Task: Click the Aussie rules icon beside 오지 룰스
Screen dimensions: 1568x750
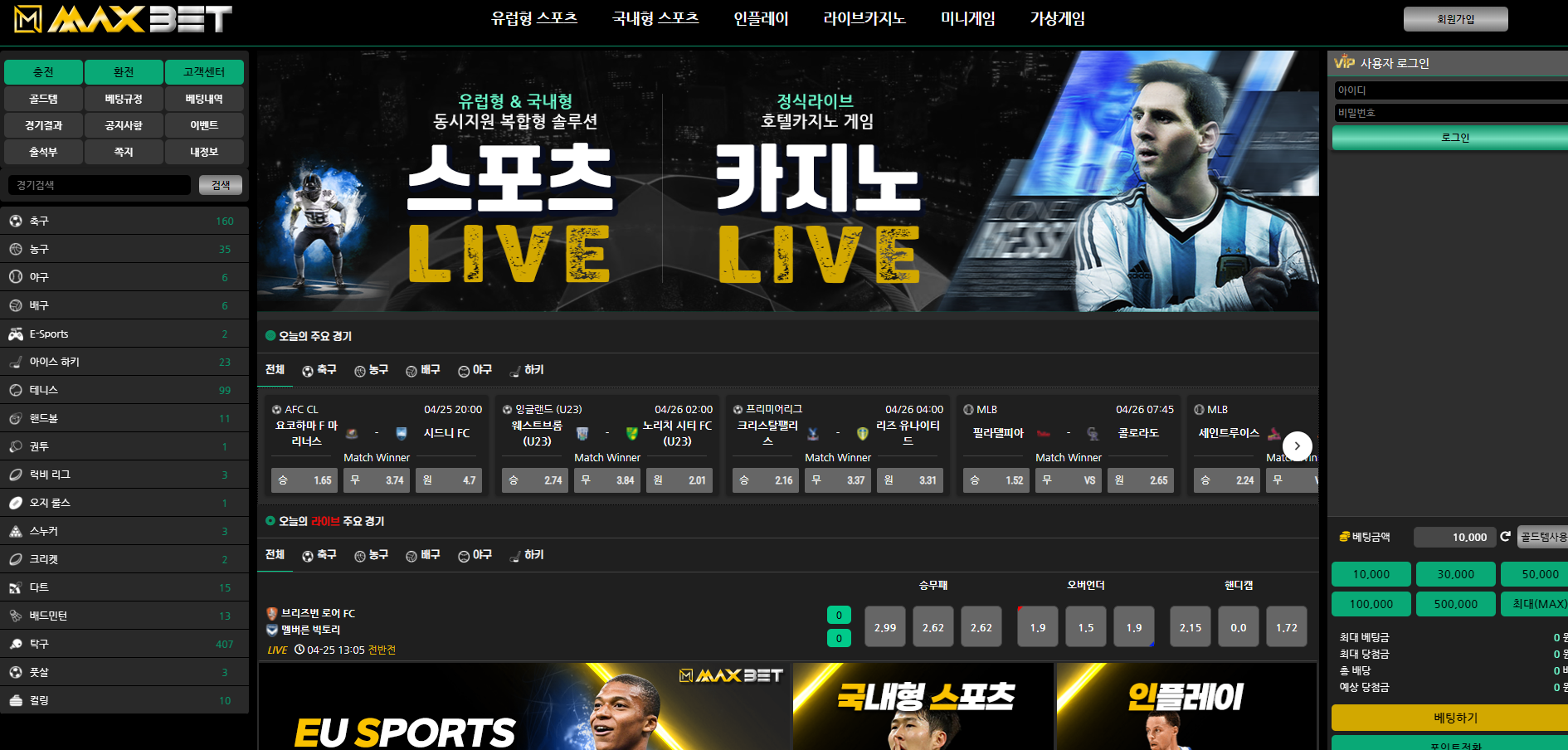Action: click(x=16, y=503)
